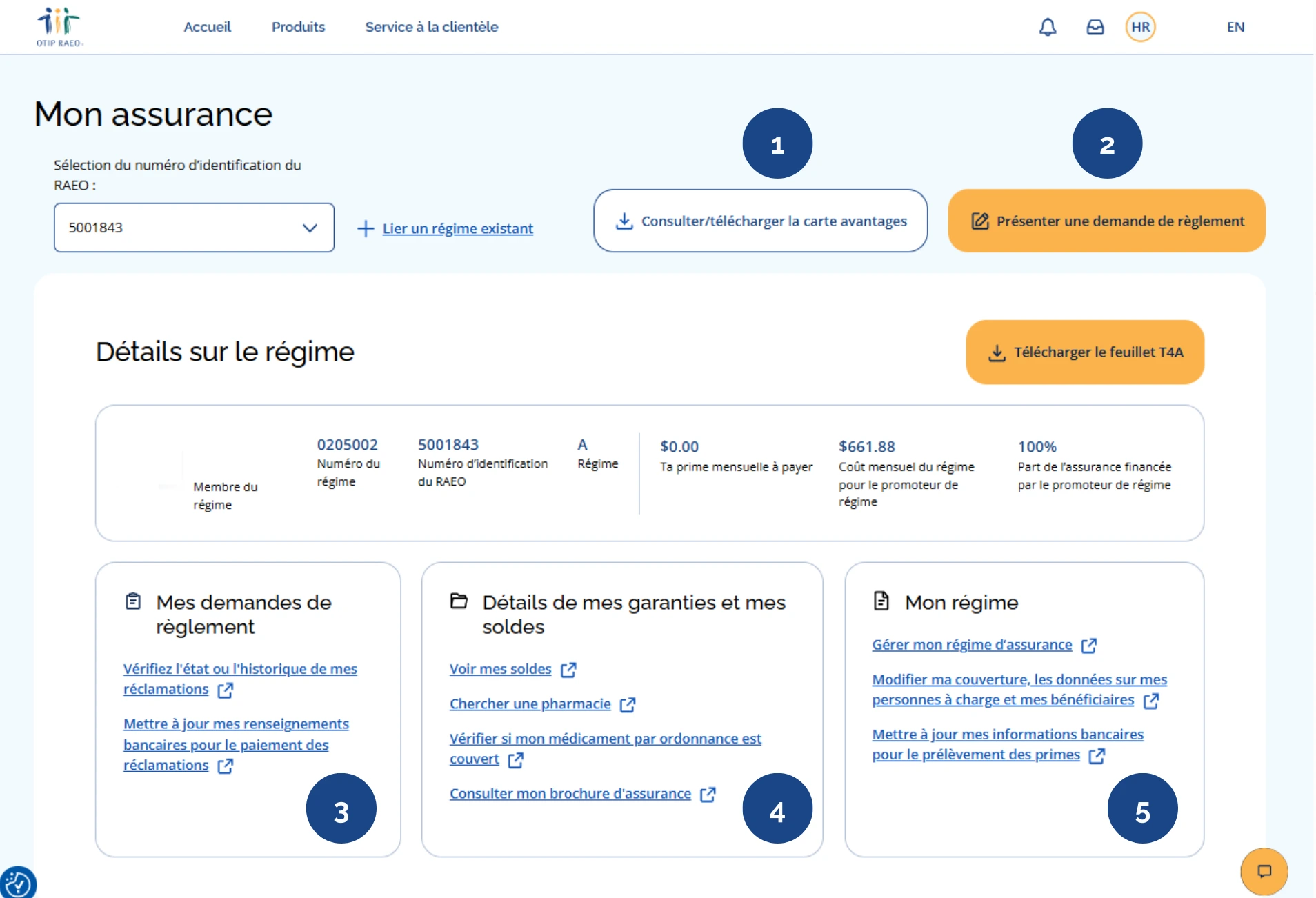Image resolution: width=1316 pixels, height=898 pixels.
Task: Click external icon next to Voir mes soldes
Action: point(568,670)
